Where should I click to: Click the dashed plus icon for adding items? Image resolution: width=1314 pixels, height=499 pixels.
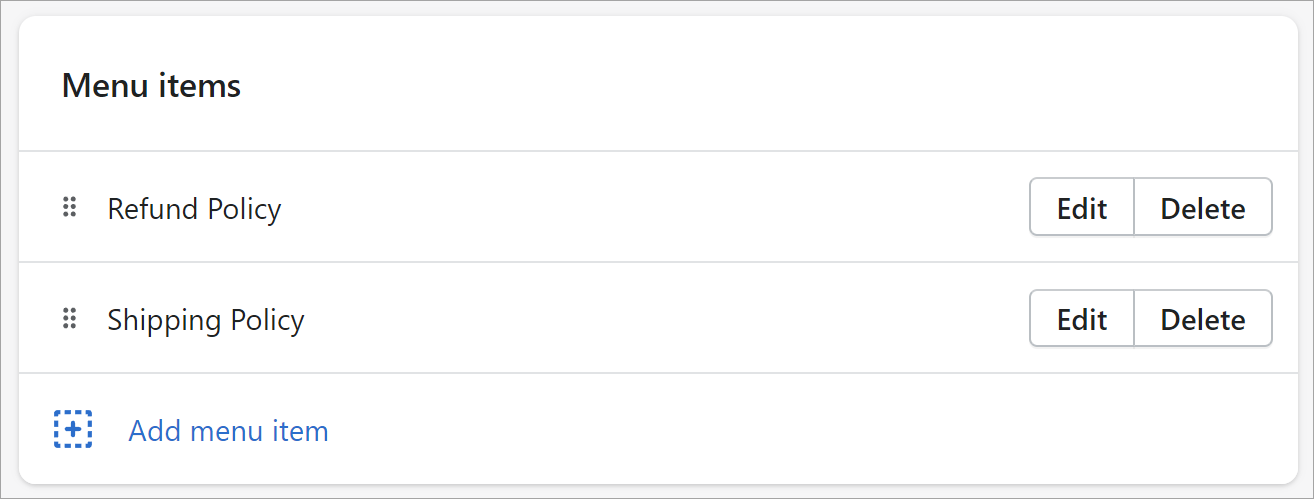pyautogui.click(x=73, y=430)
